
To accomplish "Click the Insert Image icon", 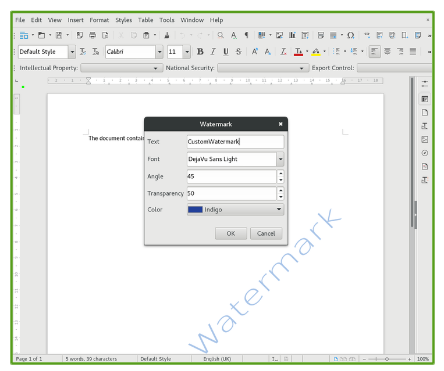I will pos(279,35).
